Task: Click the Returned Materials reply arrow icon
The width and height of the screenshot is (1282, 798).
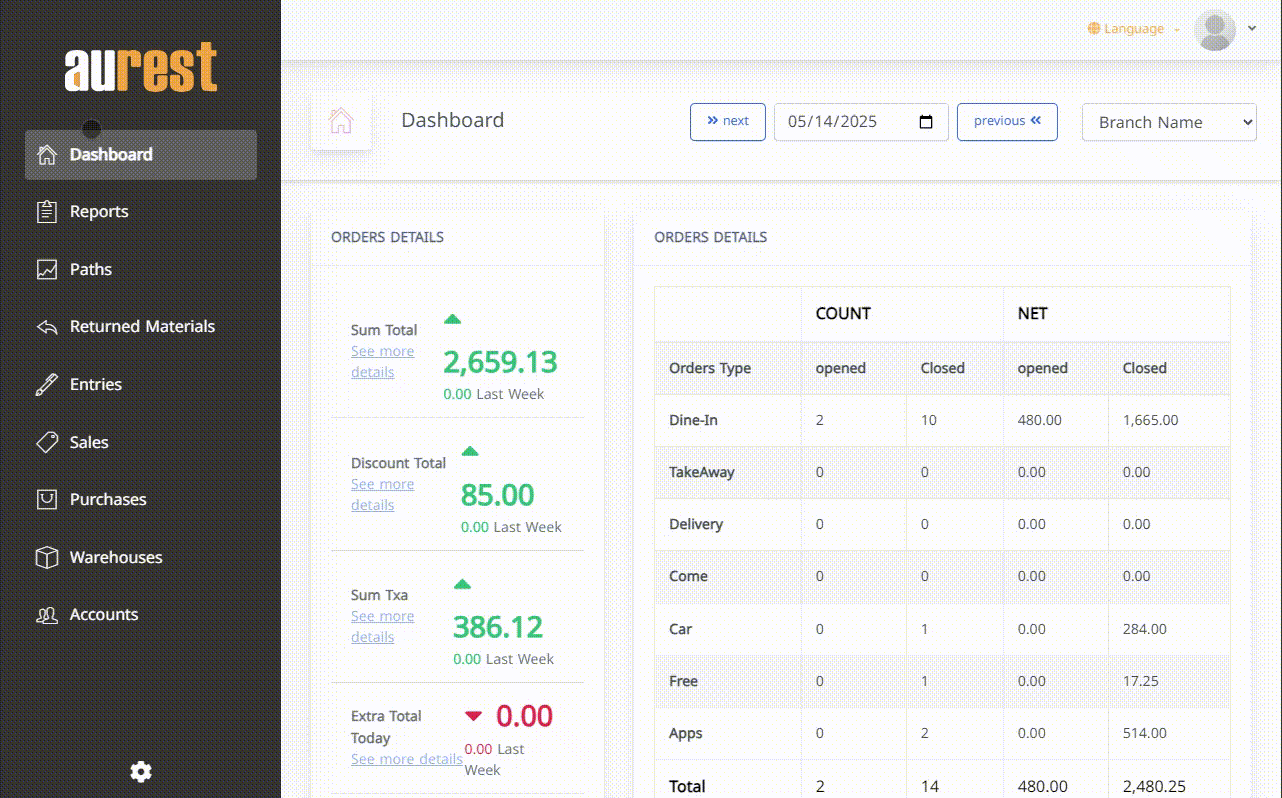Action: tap(46, 327)
